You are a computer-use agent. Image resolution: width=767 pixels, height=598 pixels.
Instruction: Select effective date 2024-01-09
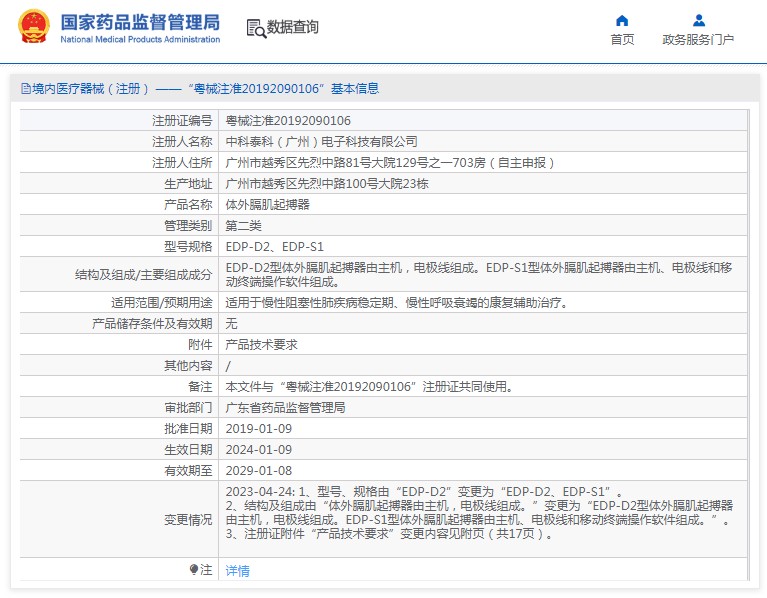pos(259,450)
